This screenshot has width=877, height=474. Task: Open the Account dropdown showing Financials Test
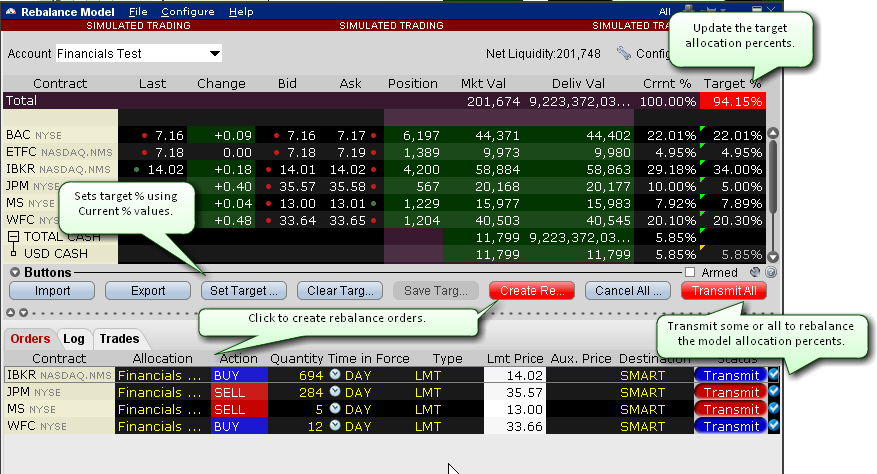point(214,54)
